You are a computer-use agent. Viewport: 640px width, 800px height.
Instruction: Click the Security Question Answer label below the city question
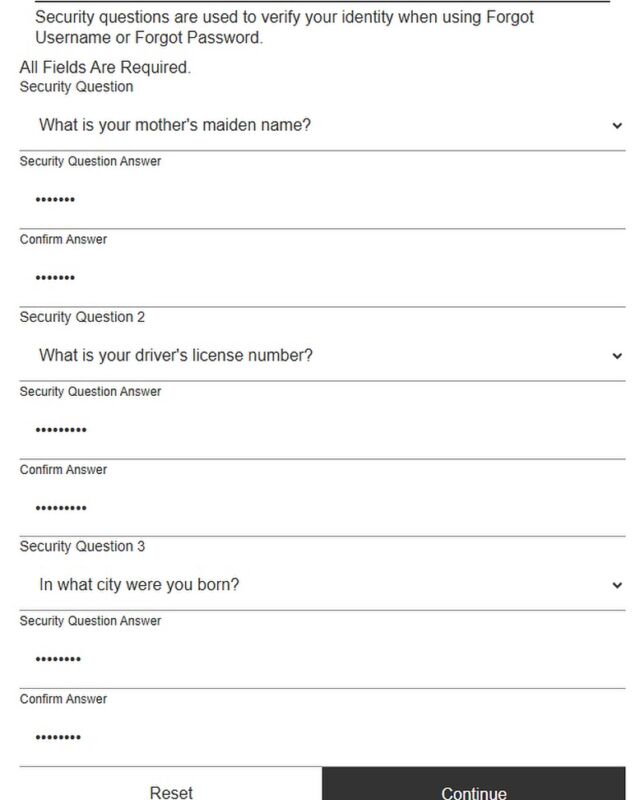[x=90, y=621]
